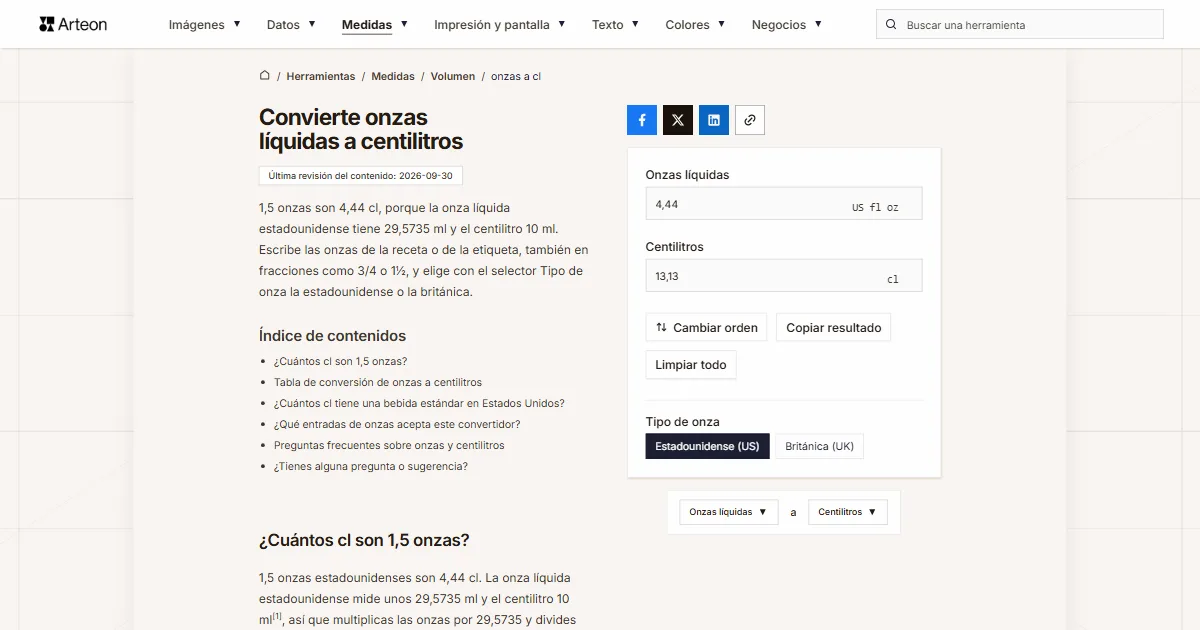The width and height of the screenshot is (1200, 630).
Task: Click the 'Tipo de onza' label
Action: click(682, 422)
